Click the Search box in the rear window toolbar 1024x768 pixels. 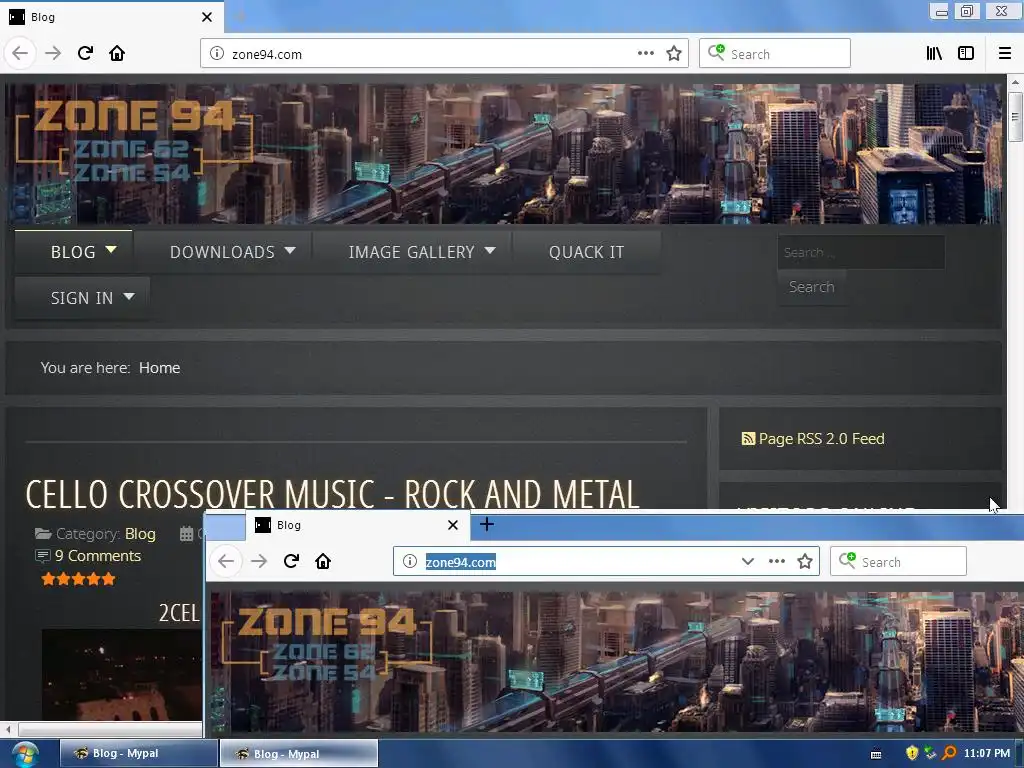(775, 54)
